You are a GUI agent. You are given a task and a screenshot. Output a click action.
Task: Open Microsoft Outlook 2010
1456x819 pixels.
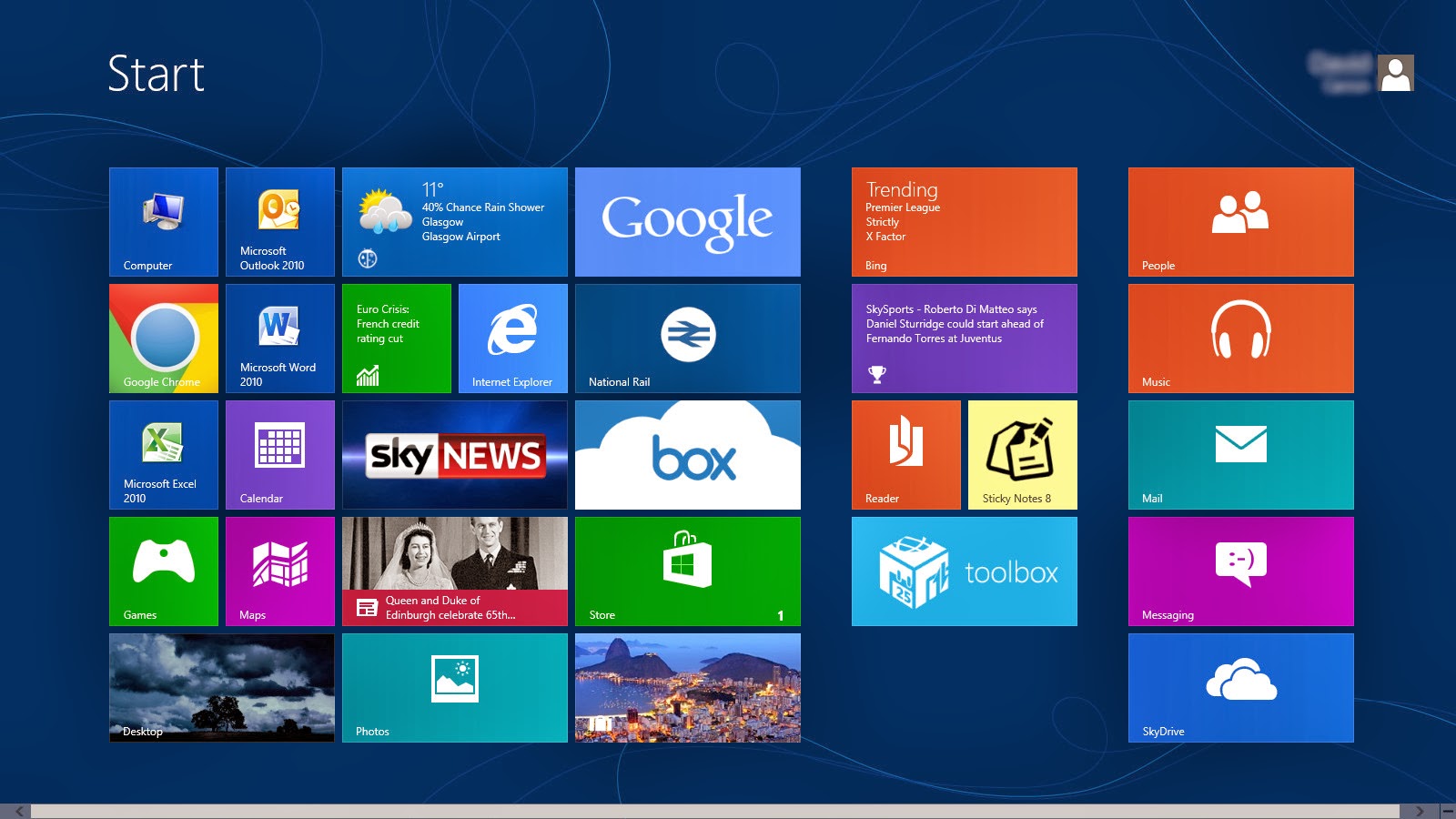279,221
